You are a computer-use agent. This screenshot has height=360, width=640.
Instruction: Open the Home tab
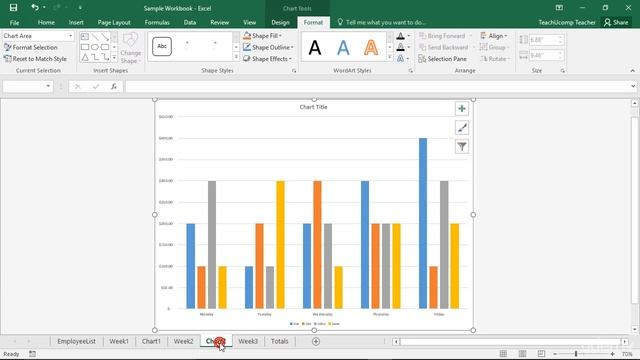pos(46,22)
